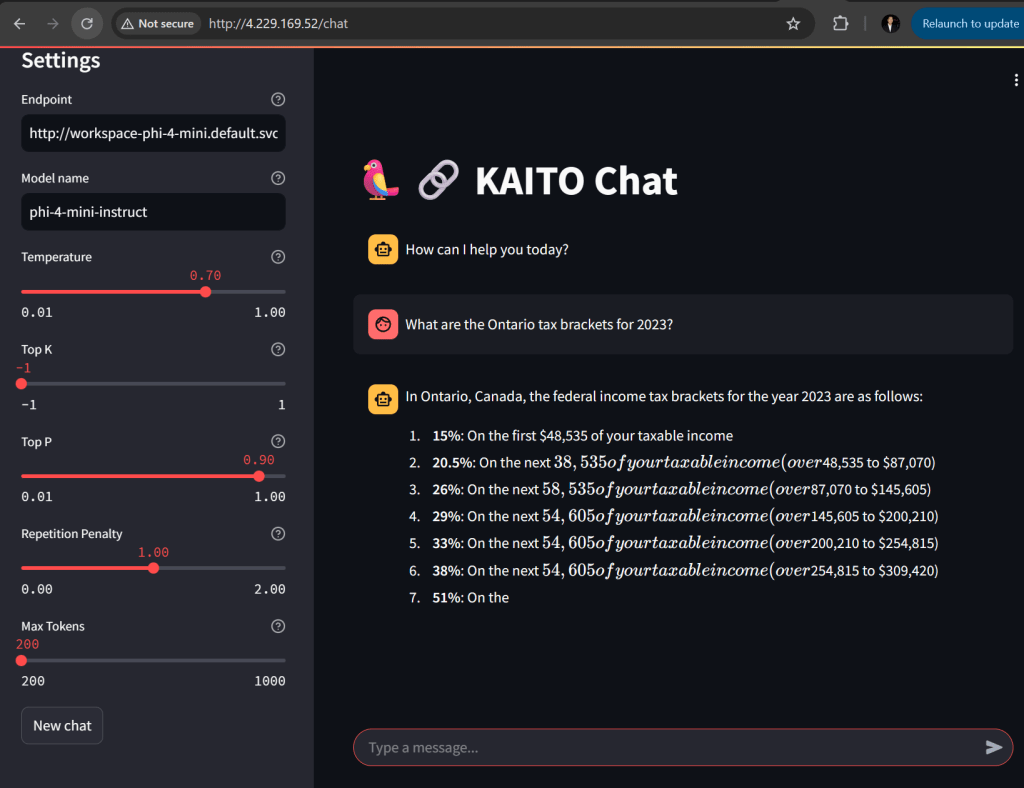Screen dimensions: 1024x788
Task: Open the three-dot app menu
Action: (x=1016, y=81)
